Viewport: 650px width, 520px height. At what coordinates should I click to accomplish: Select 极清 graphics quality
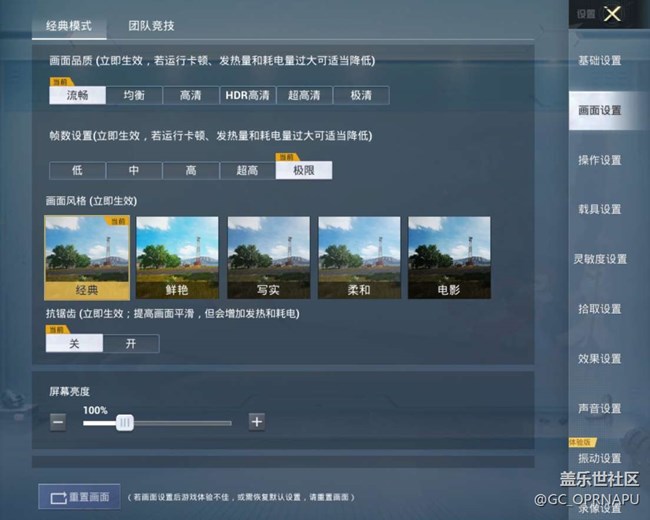[x=362, y=96]
